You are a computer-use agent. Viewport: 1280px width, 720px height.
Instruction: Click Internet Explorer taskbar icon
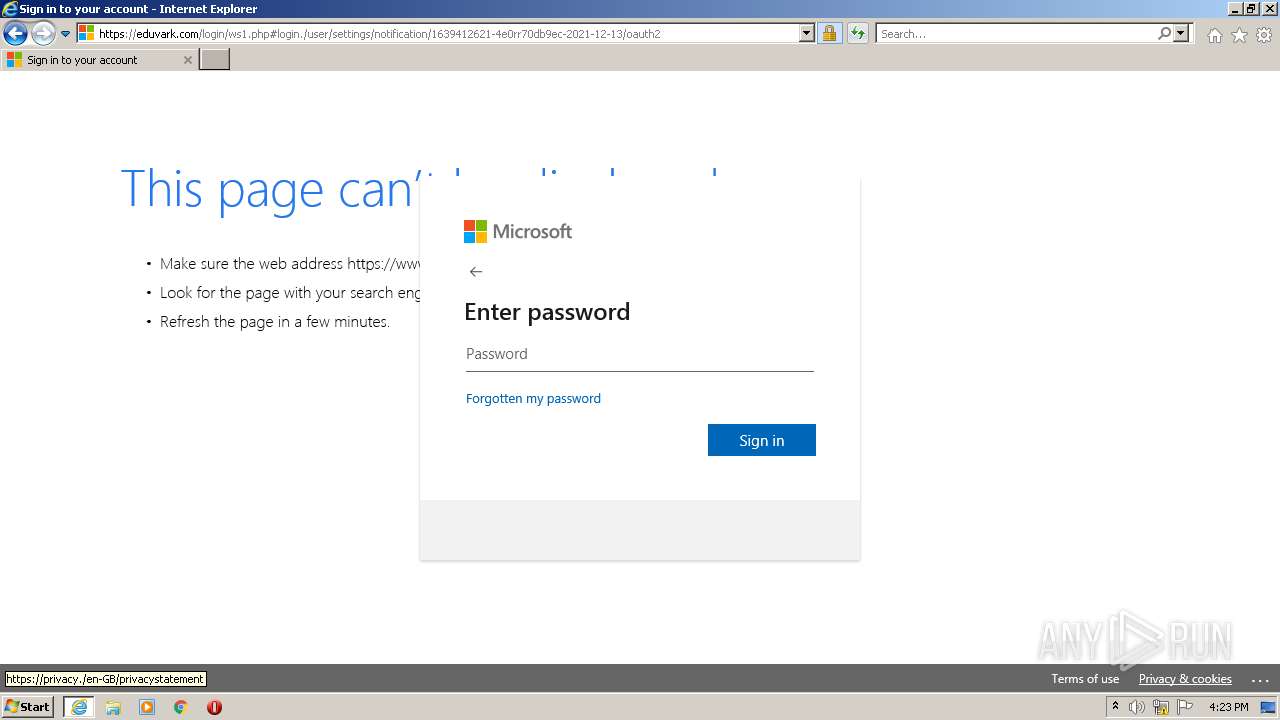click(x=79, y=707)
